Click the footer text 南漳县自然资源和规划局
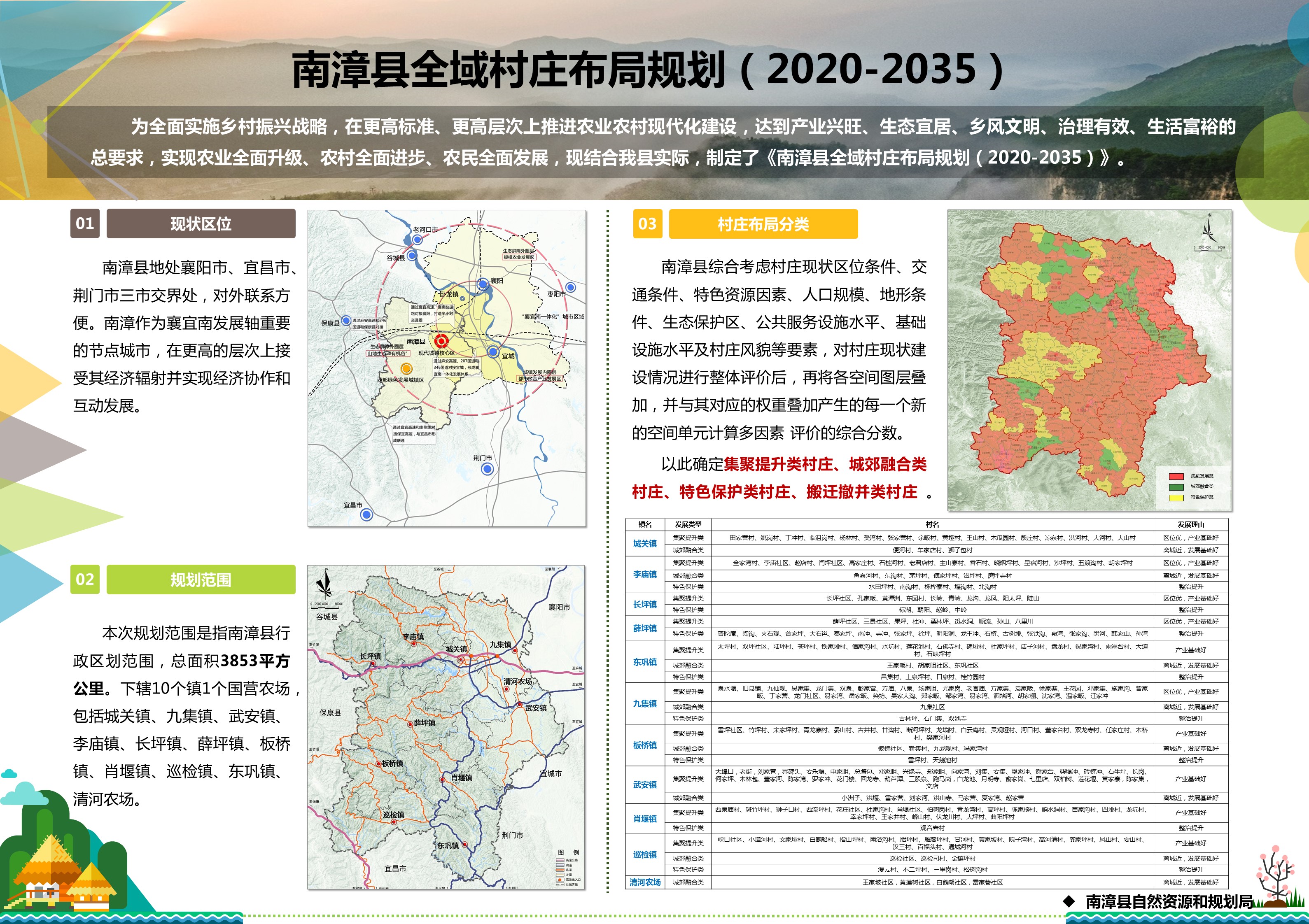 pos(1169,901)
